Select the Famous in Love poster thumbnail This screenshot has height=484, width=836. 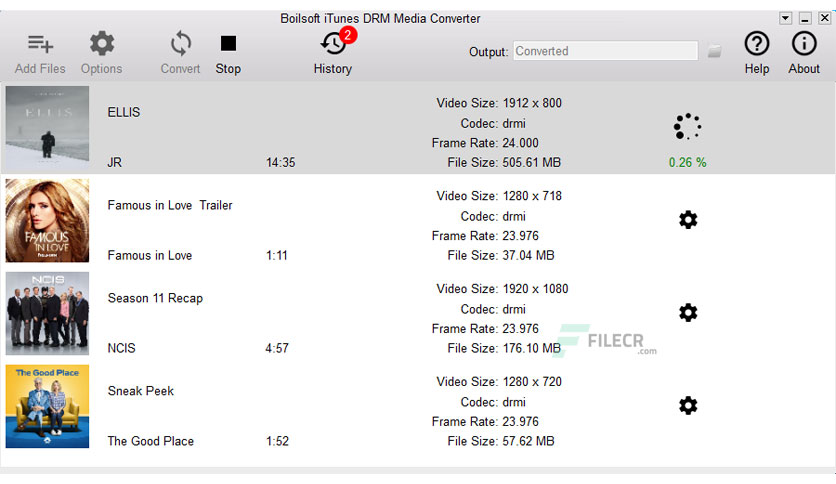click(x=47, y=220)
